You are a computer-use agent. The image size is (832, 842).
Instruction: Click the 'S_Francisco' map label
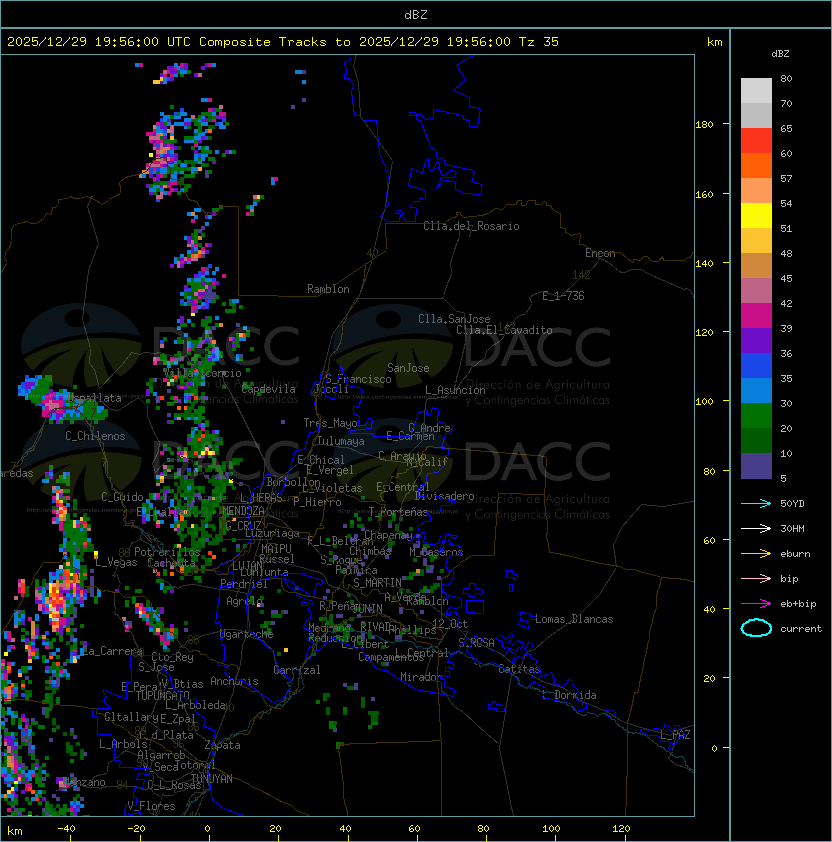tap(358, 379)
